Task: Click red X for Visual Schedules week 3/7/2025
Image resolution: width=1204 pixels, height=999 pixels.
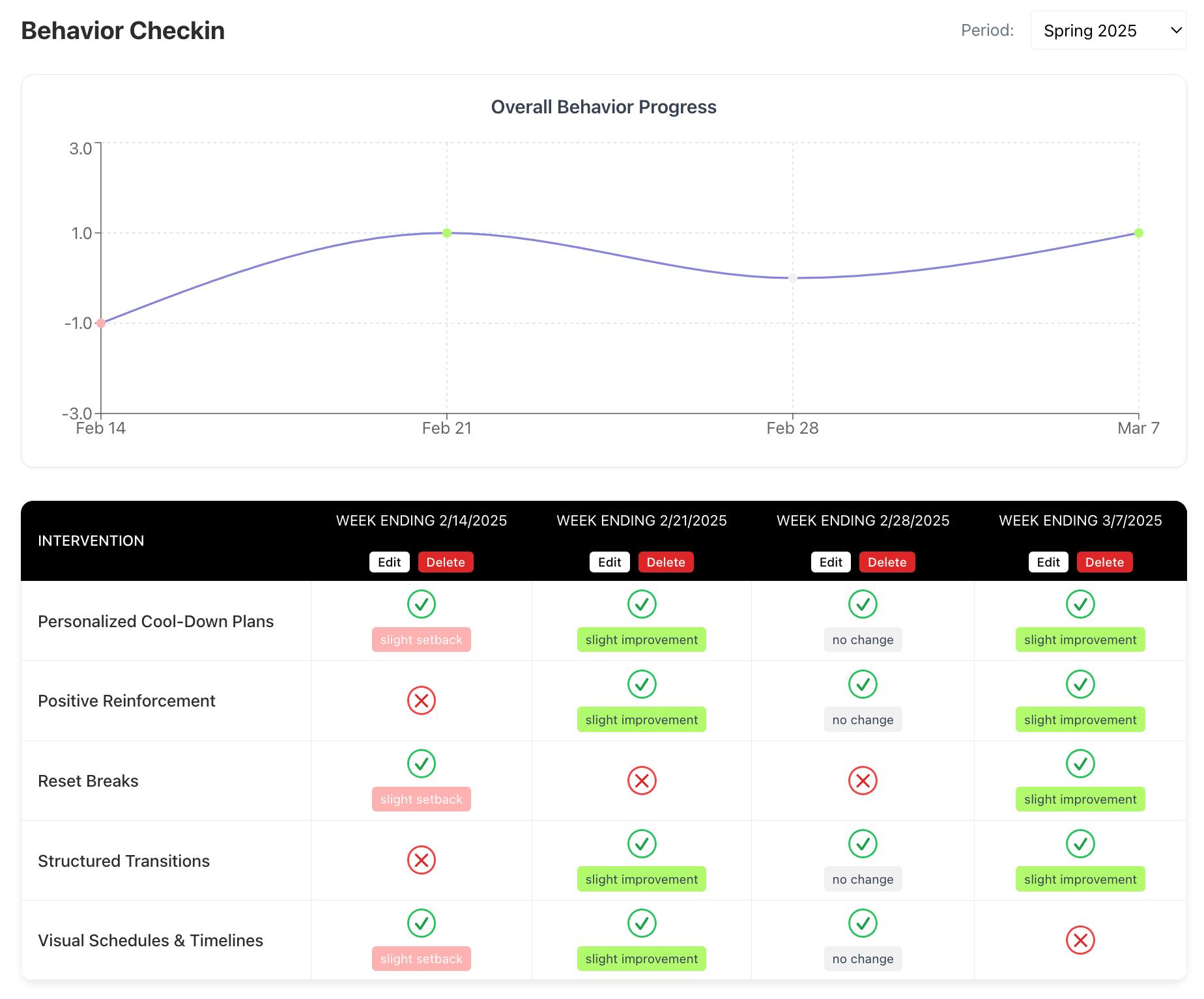Action: click(x=1080, y=940)
